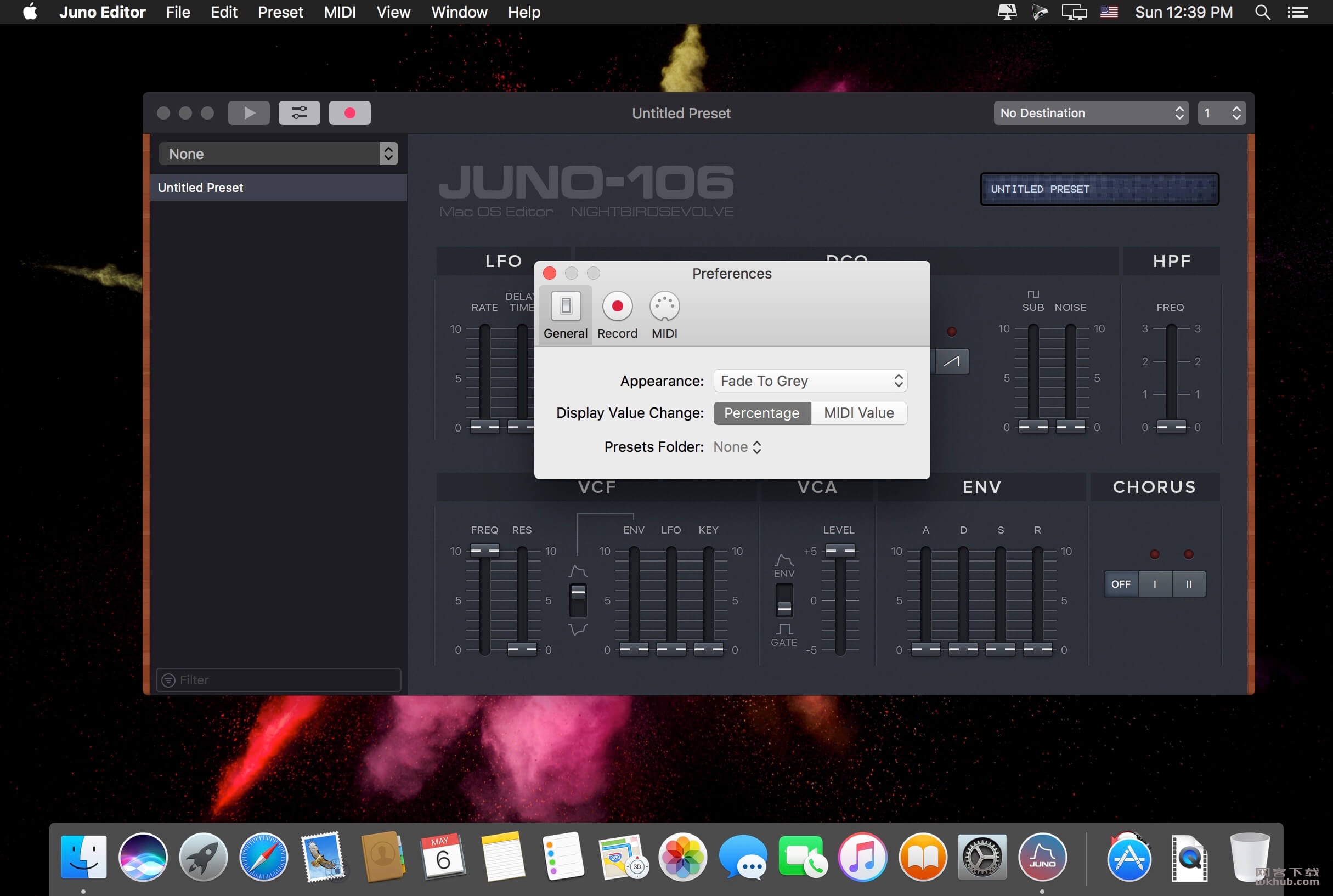1333x896 pixels.
Task: Open System Preferences from the Dock
Action: [x=982, y=857]
